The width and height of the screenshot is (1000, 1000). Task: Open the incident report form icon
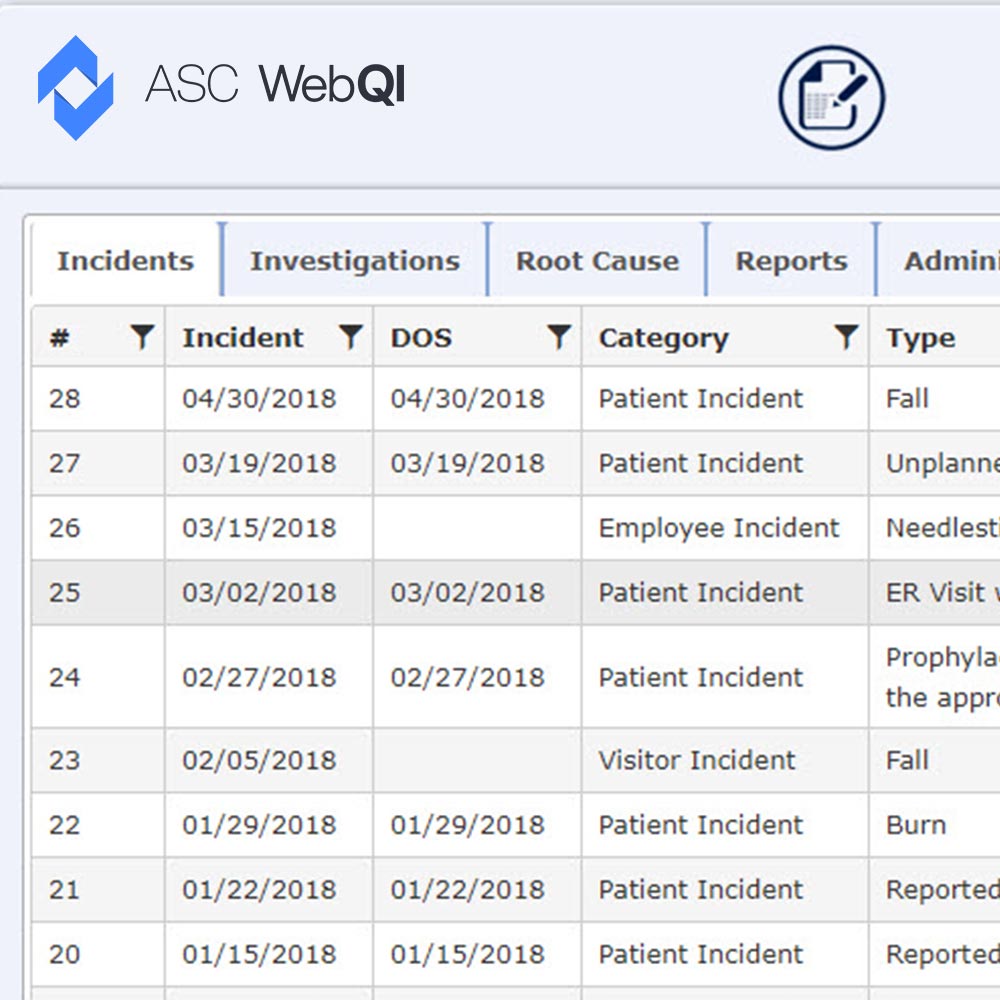[x=832, y=98]
